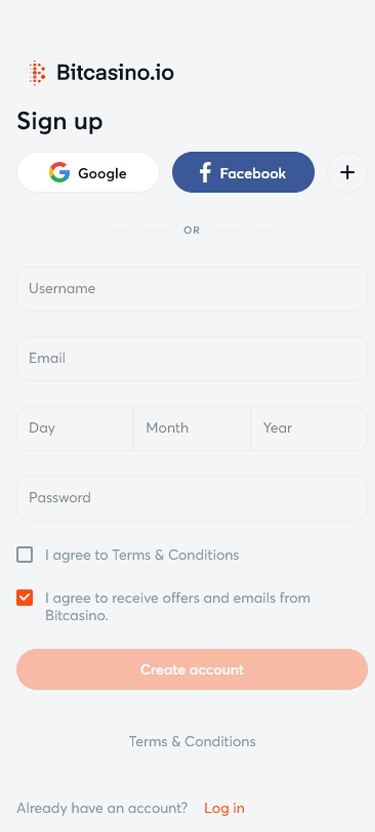Screen dimensions: 375x832
Task: Open the Terms & Conditions link below the button
Action: click(x=192, y=741)
